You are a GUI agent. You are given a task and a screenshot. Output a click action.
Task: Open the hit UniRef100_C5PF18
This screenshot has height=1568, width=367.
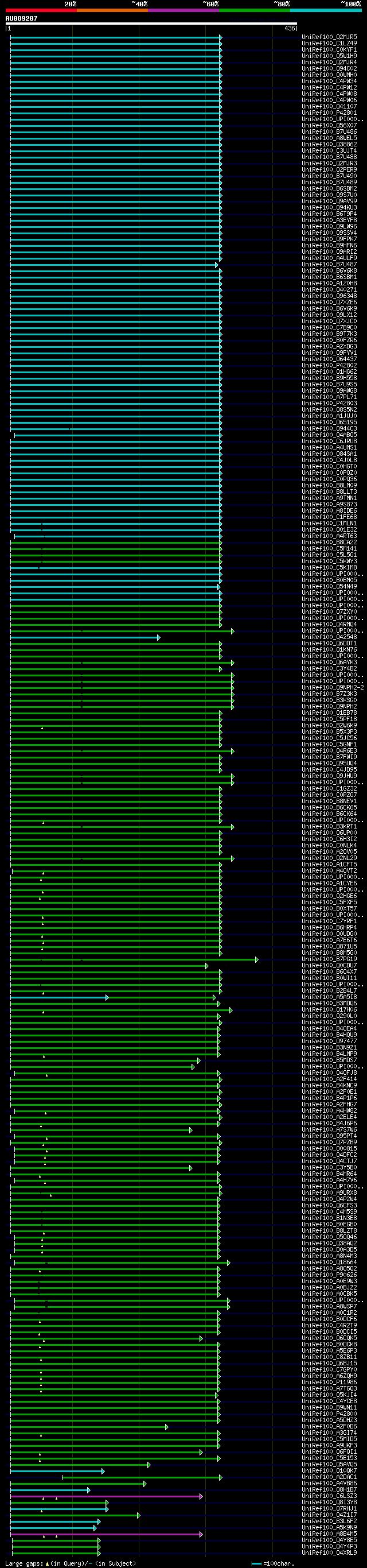[329, 719]
